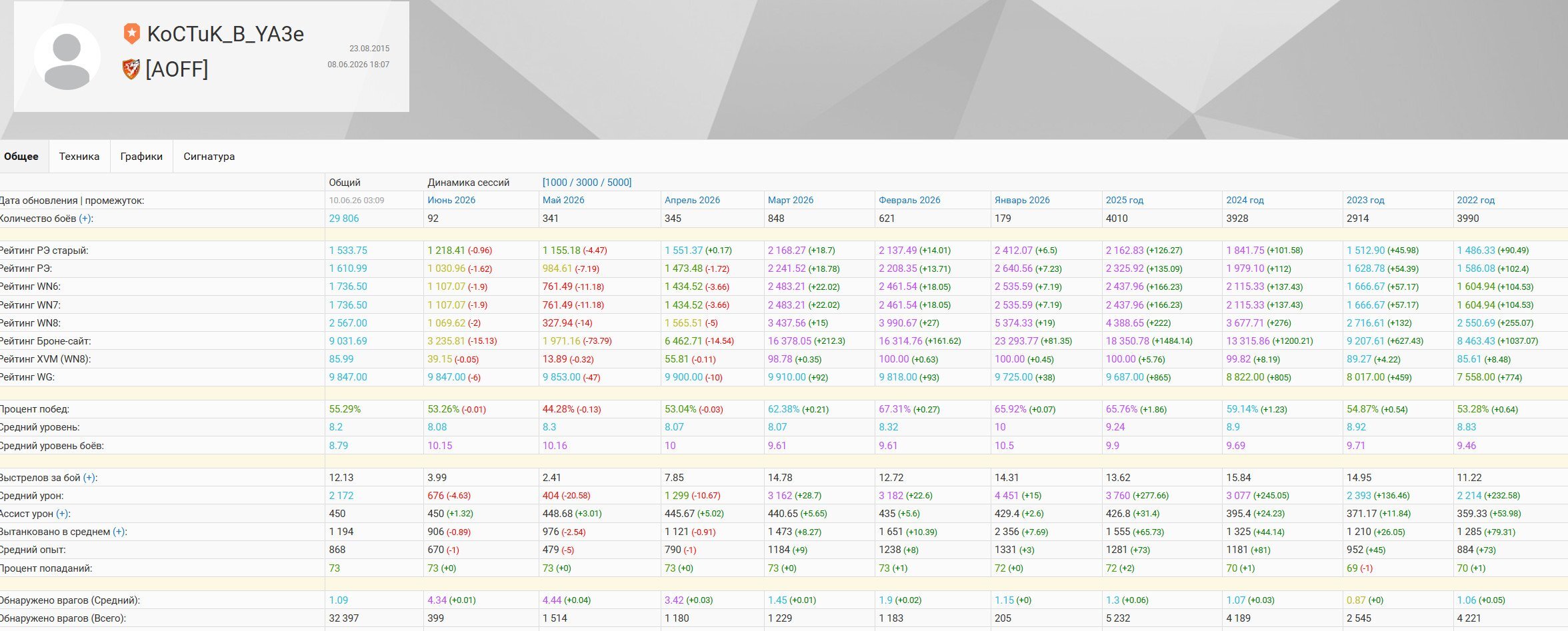Screen dimensions: 1568x631
Task: Open the Февраль 2026 period link
Action: (909, 200)
